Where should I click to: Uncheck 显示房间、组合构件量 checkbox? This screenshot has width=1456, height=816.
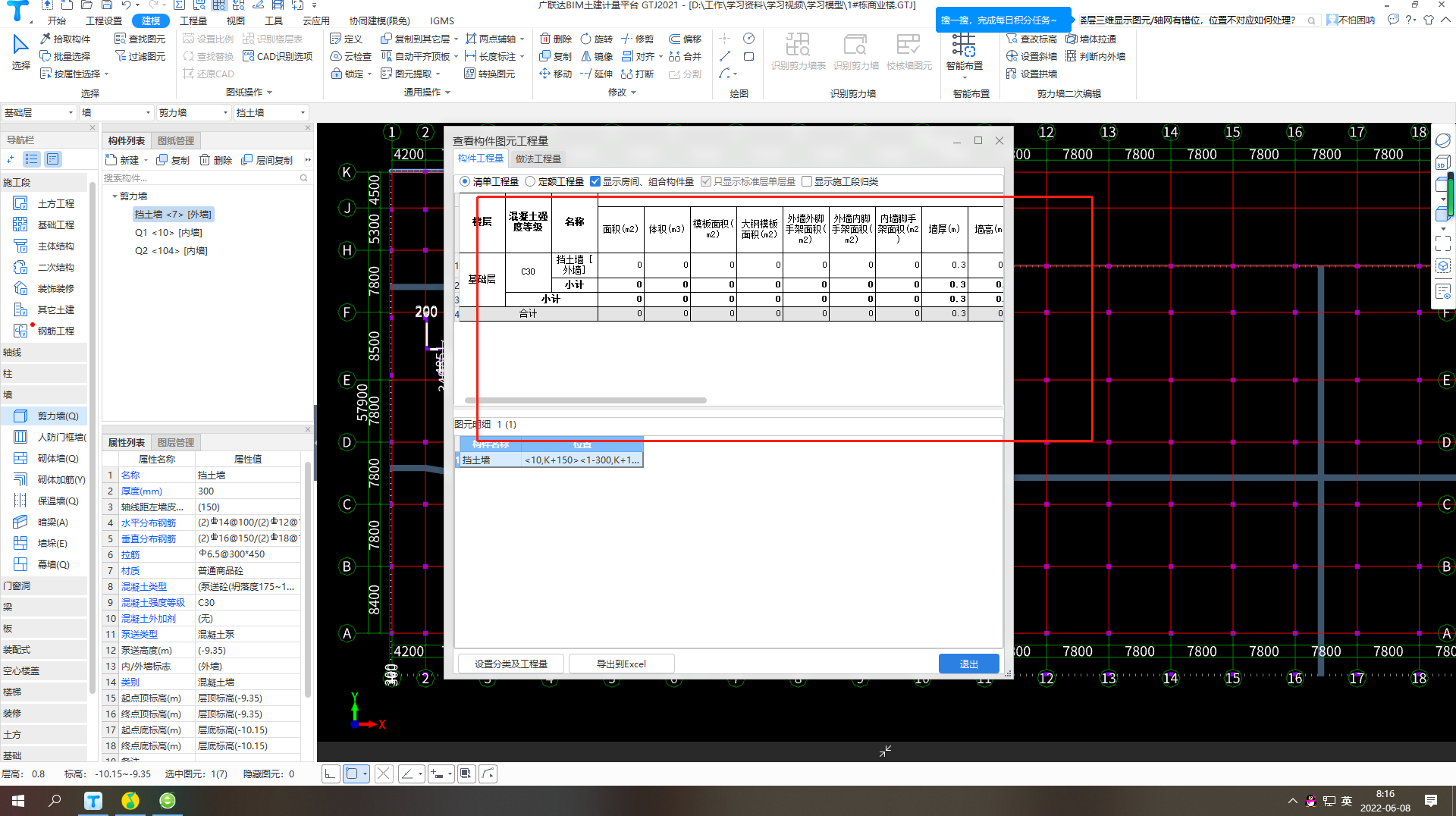click(x=595, y=182)
